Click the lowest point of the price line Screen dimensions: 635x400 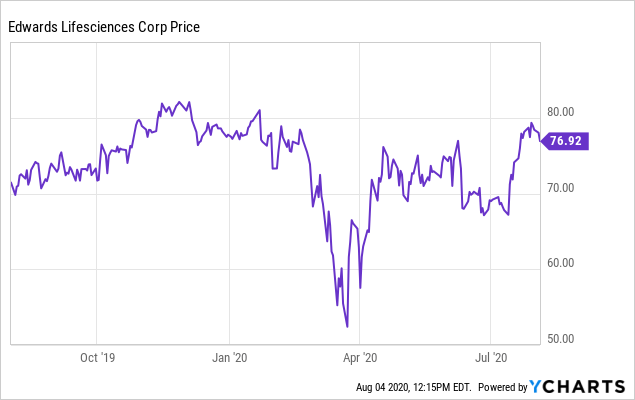347,326
